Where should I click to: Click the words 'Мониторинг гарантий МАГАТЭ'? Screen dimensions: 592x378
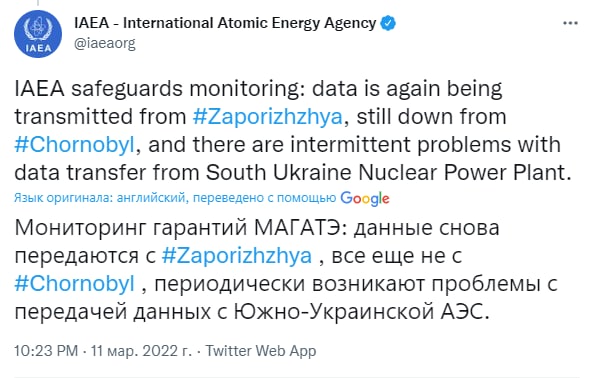(181, 228)
